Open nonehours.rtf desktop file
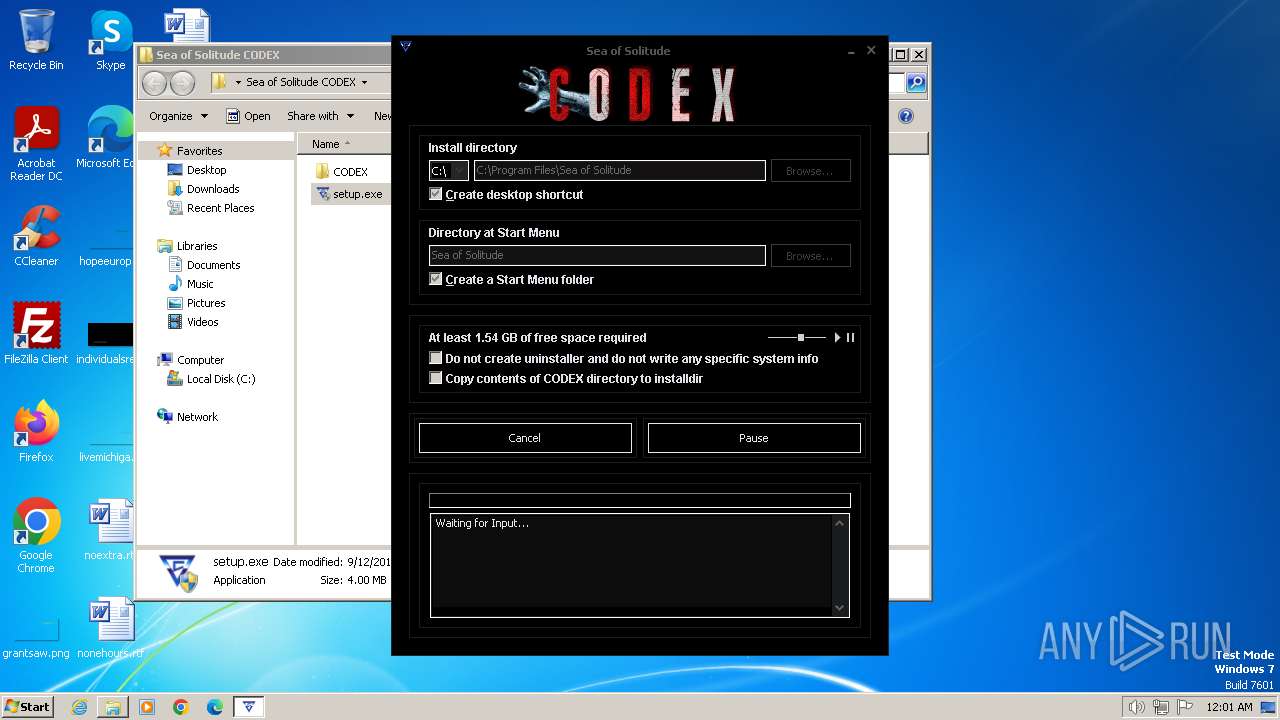 pos(110,628)
